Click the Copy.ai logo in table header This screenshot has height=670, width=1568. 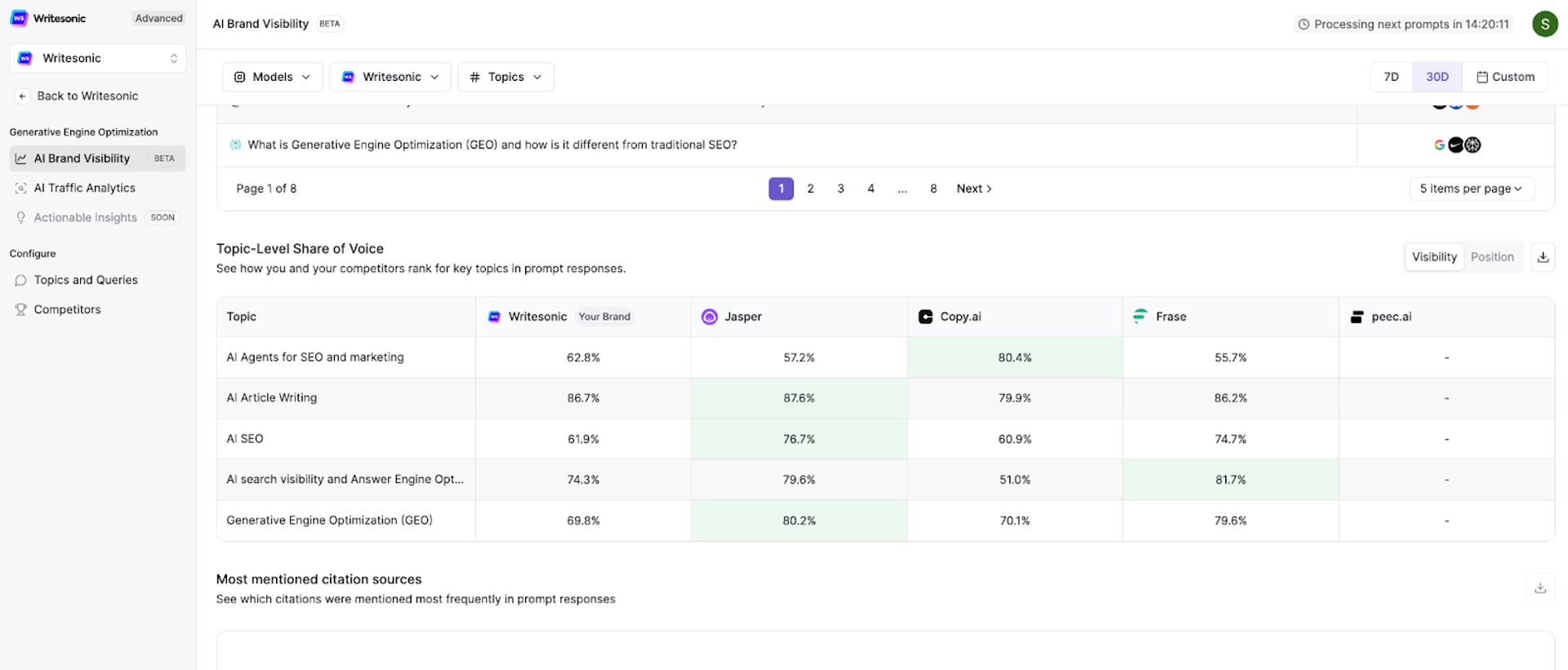pyautogui.click(x=925, y=317)
